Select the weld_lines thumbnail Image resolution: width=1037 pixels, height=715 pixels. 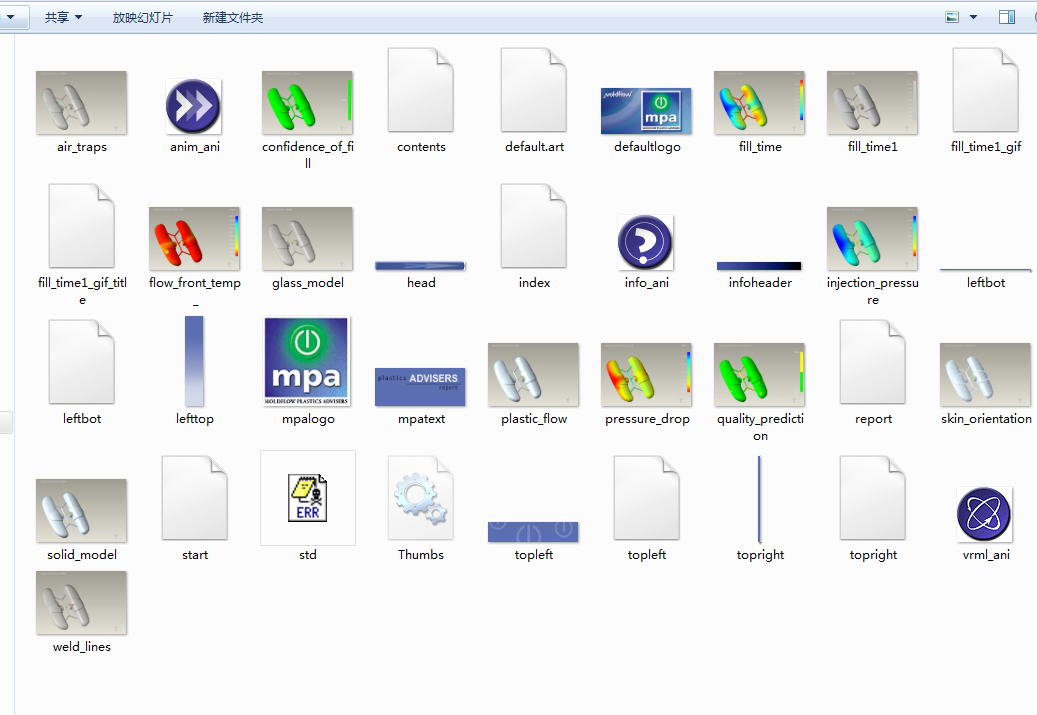pyautogui.click(x=81, y=603)
